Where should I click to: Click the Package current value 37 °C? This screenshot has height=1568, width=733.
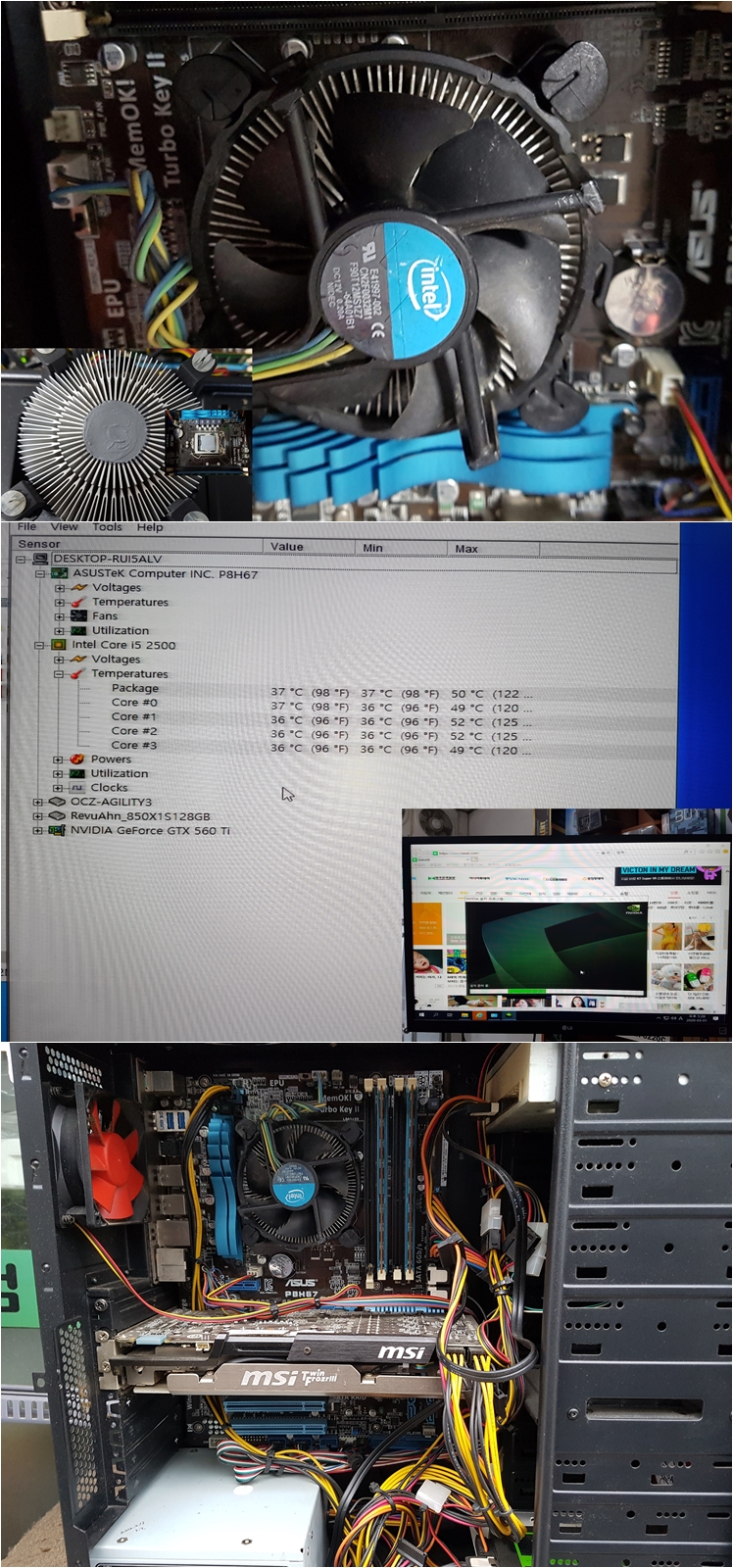tap(287, 692)
